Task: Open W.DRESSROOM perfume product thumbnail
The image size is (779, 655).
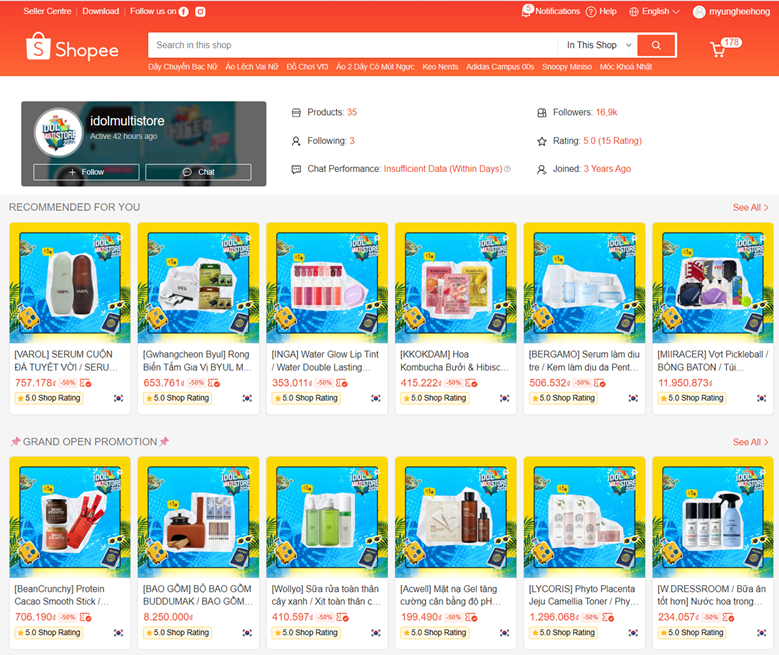Action: click(712, 517)
